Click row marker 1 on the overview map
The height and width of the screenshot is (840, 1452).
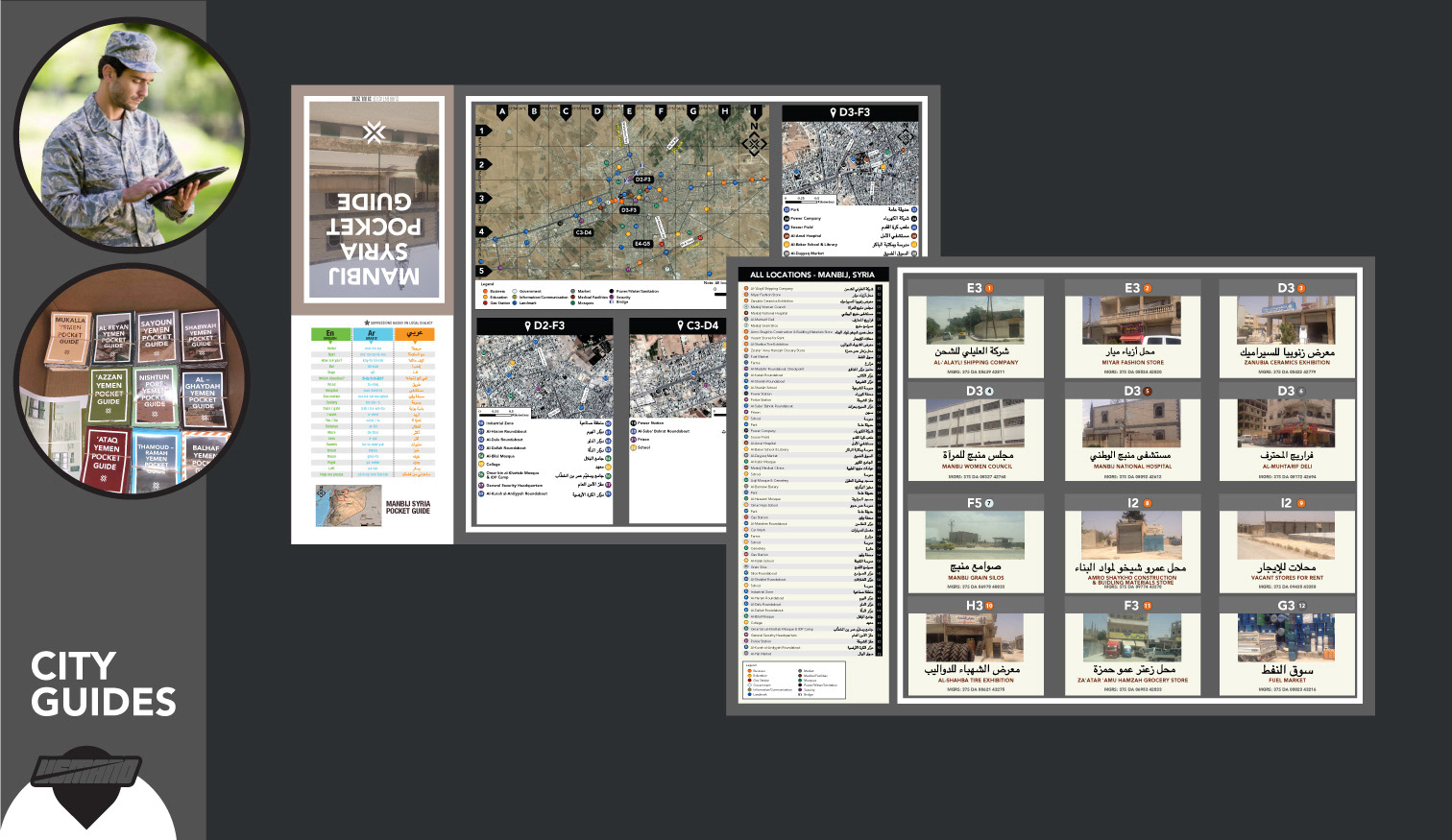pyautogui.click(x=482, y=131)
